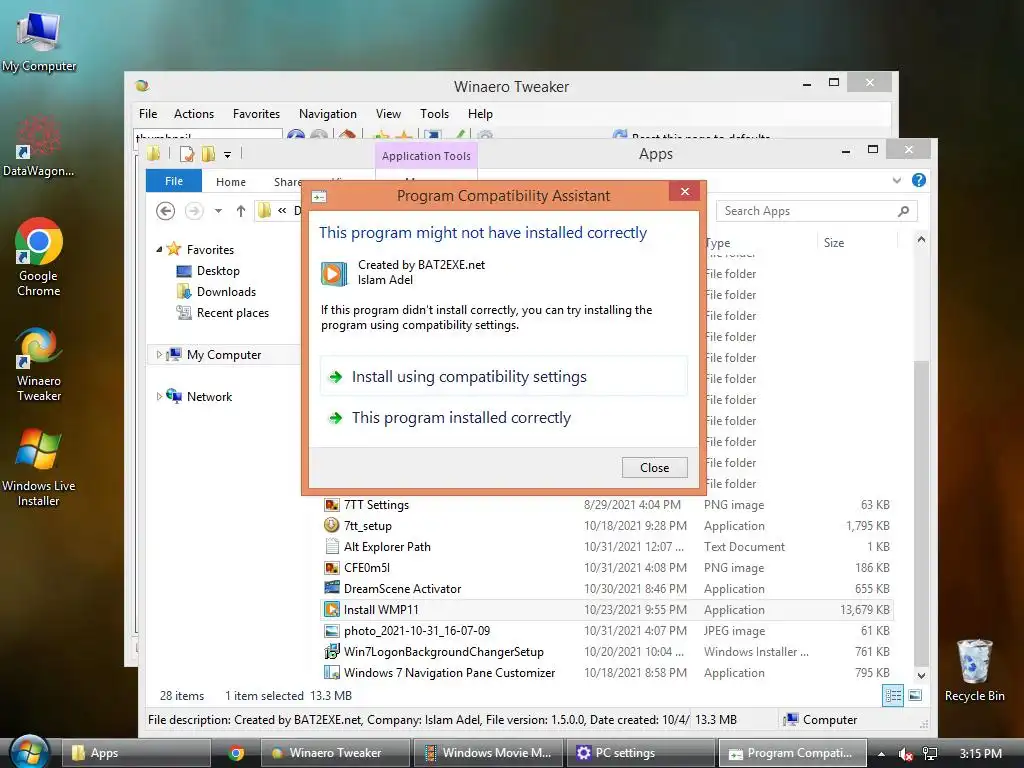Expand the Network tree node
The width and height of the screenshot is (1024, 768).
(159, 396)
